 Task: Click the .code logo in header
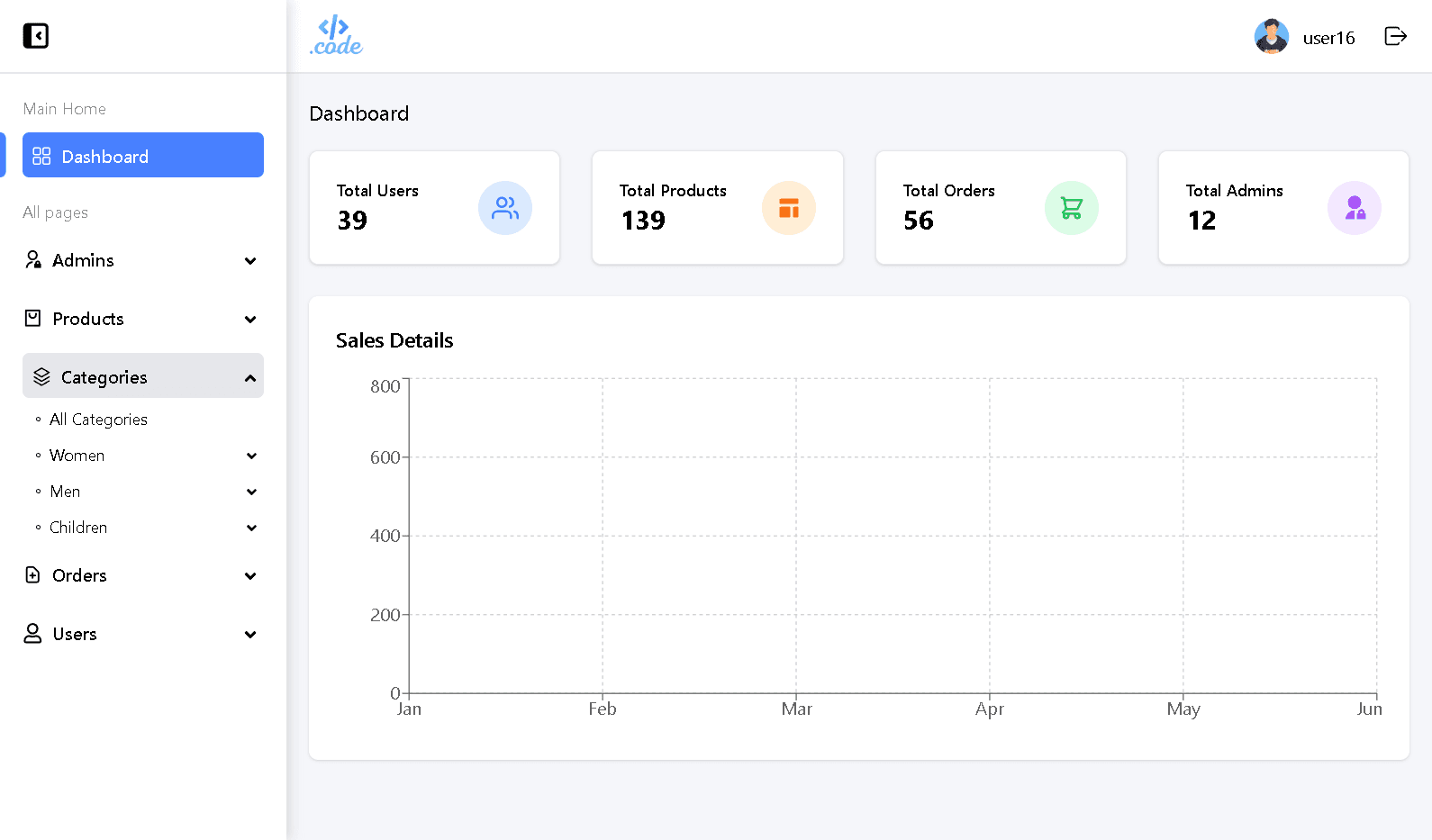point(336,36)
